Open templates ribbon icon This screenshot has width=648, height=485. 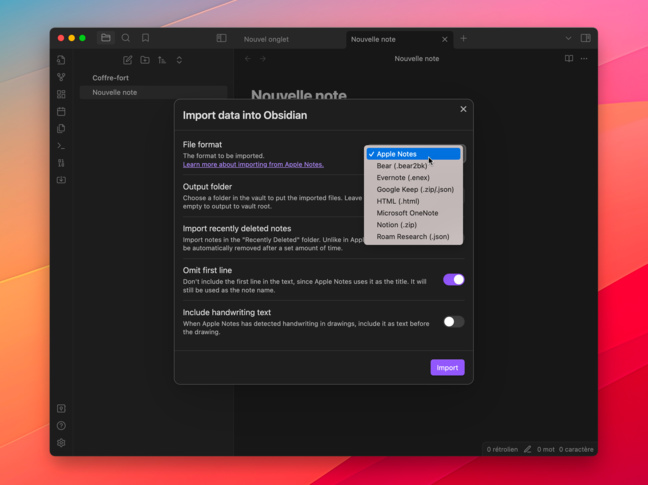click(x=61, y=128)
